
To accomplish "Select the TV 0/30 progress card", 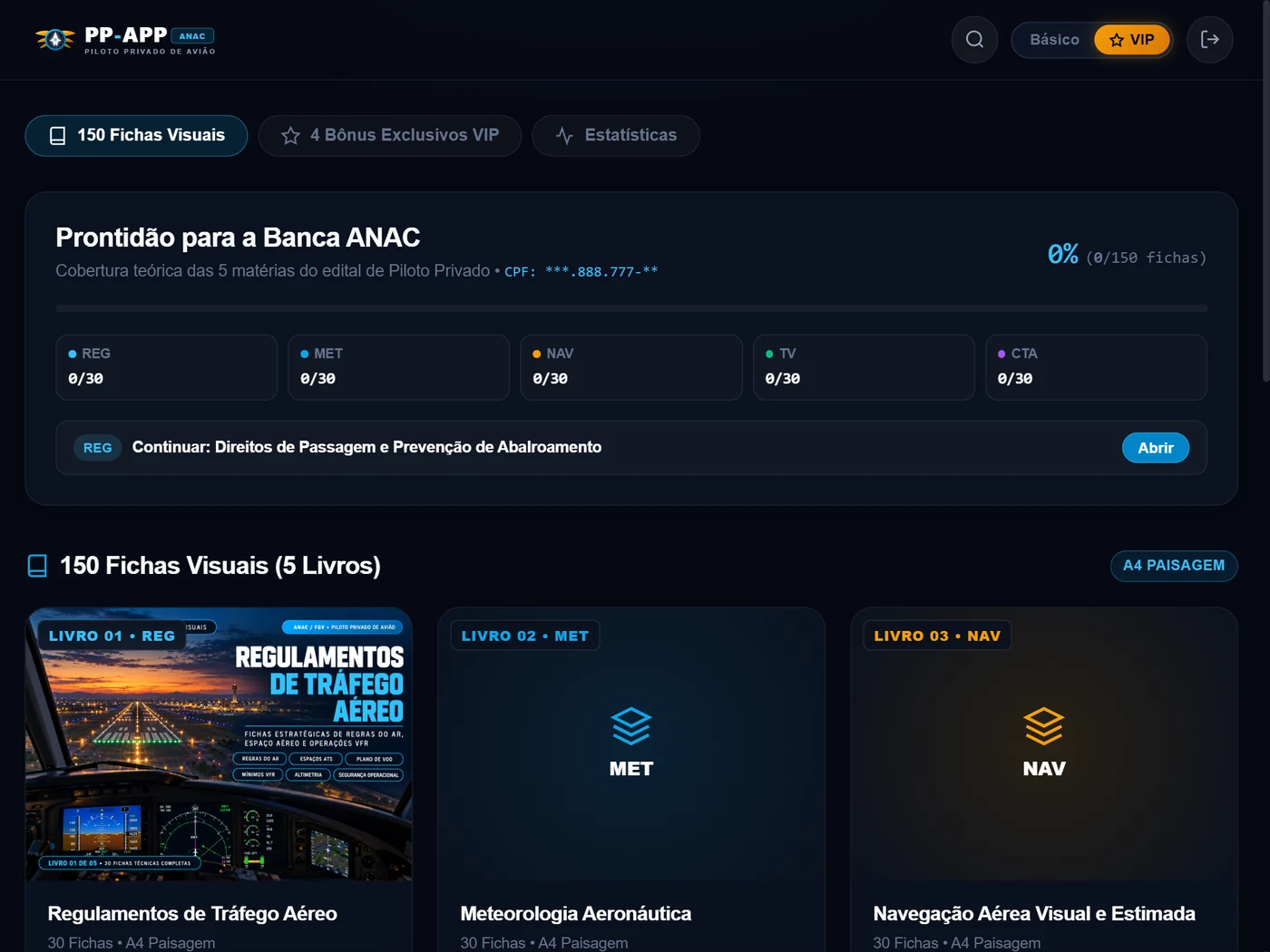I will coord(864,367).
